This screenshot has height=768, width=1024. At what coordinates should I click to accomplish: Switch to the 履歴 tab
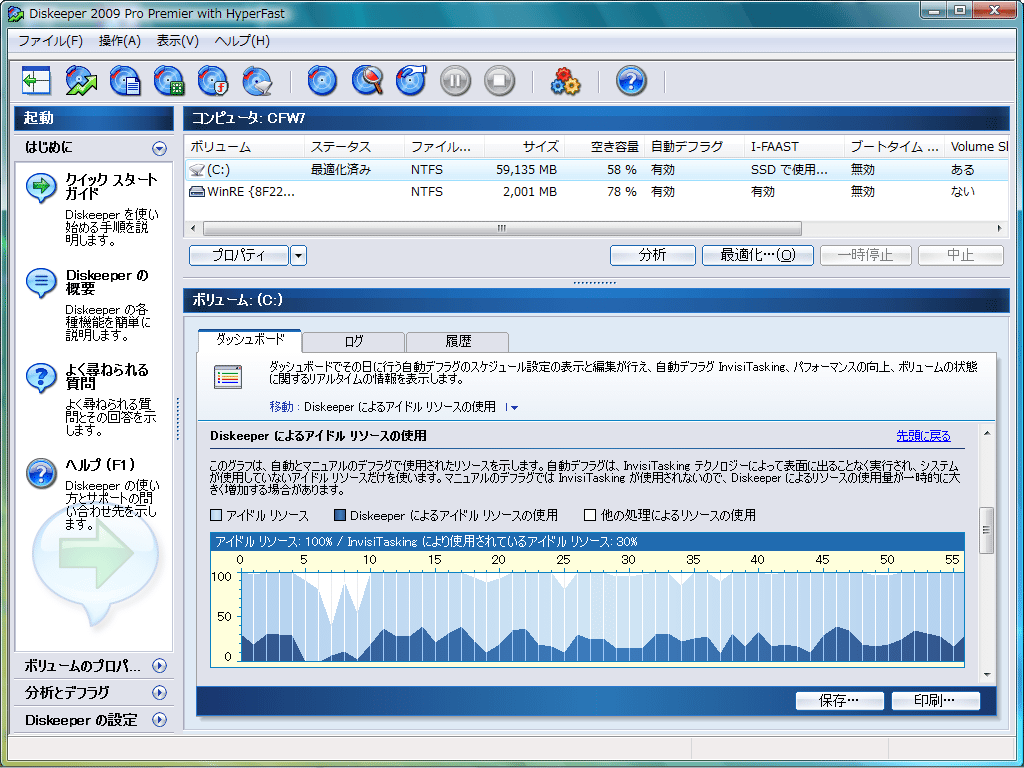coord(458,342)
